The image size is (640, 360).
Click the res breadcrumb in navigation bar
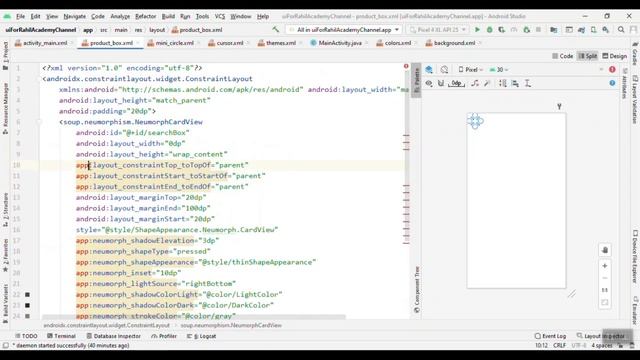[x=138, y=30]
